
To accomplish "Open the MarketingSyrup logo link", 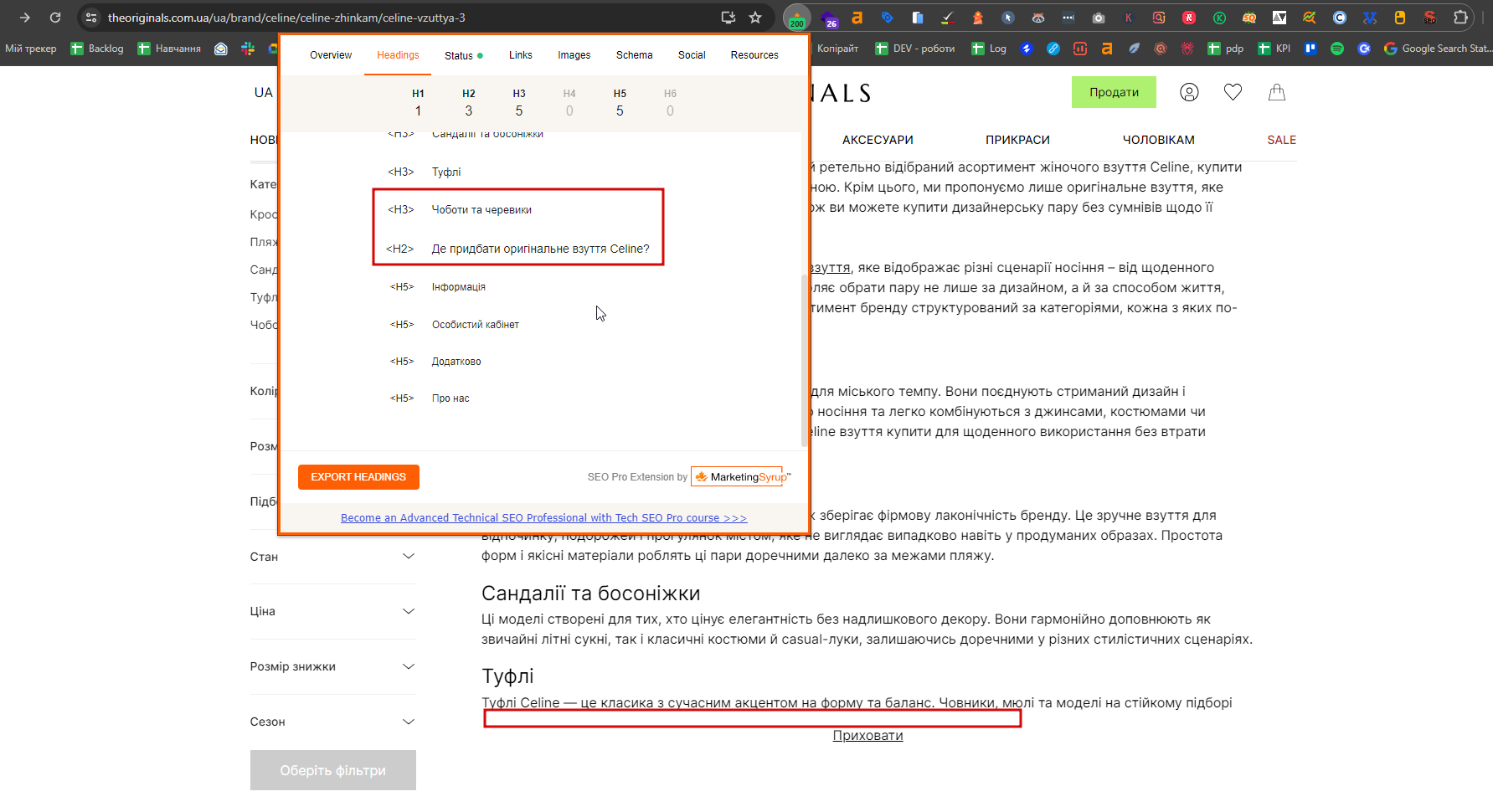I will [x=741, y=477].
